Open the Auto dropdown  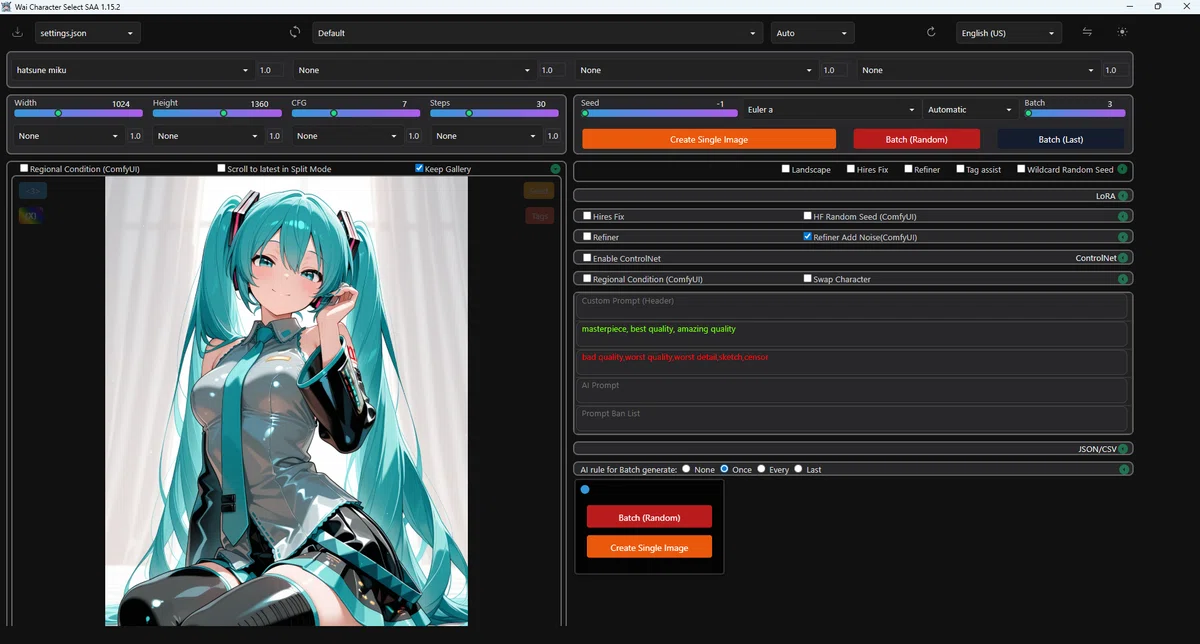pyautogui.click(x=812, y=33)
